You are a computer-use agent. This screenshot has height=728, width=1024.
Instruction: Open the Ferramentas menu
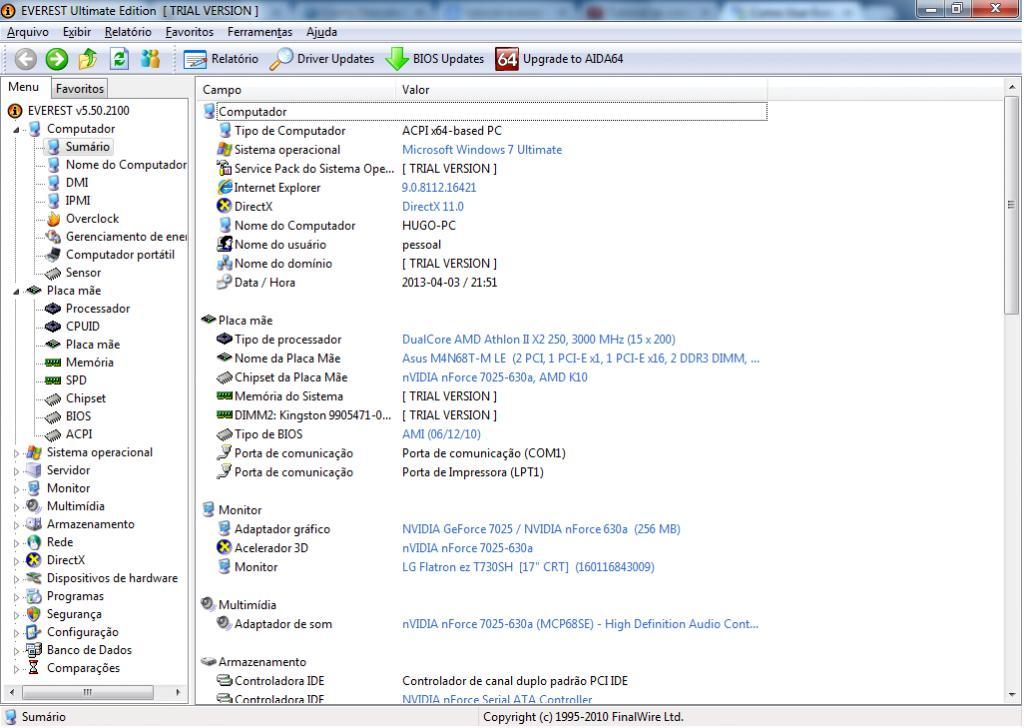260,31
